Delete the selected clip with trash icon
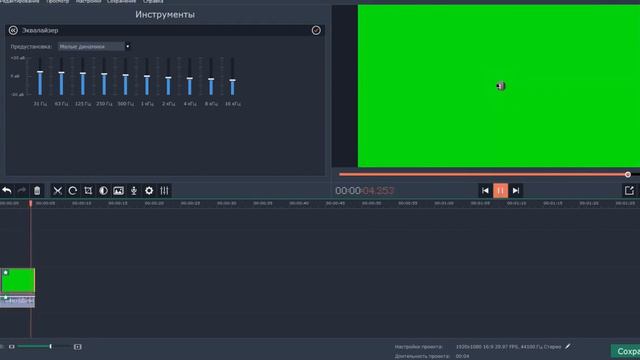Viewport: 640px width, 360px height. 37,191
